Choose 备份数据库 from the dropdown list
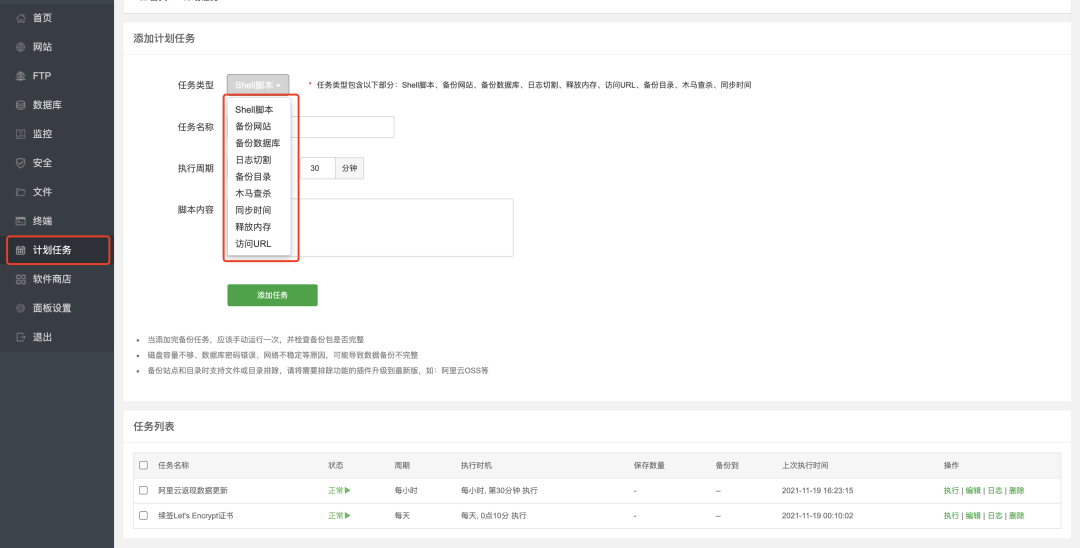Viewport: 1080px width, 548px height. pos(257,143)
